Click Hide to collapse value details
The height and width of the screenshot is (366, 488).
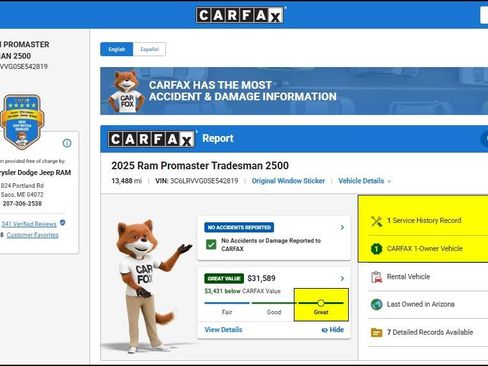click(x=333, y=330)
